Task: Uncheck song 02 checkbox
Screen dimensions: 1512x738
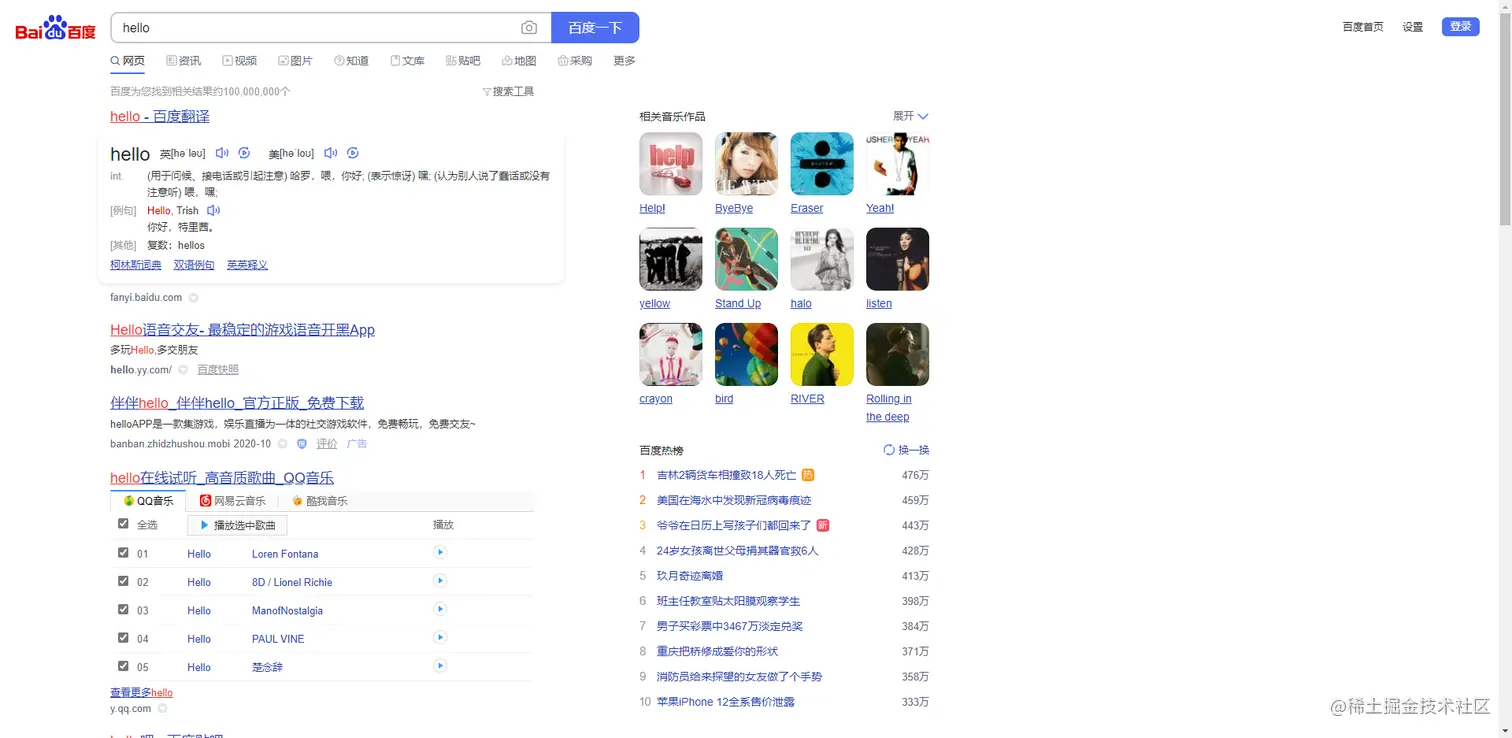Action: click(x=123, y=581)
